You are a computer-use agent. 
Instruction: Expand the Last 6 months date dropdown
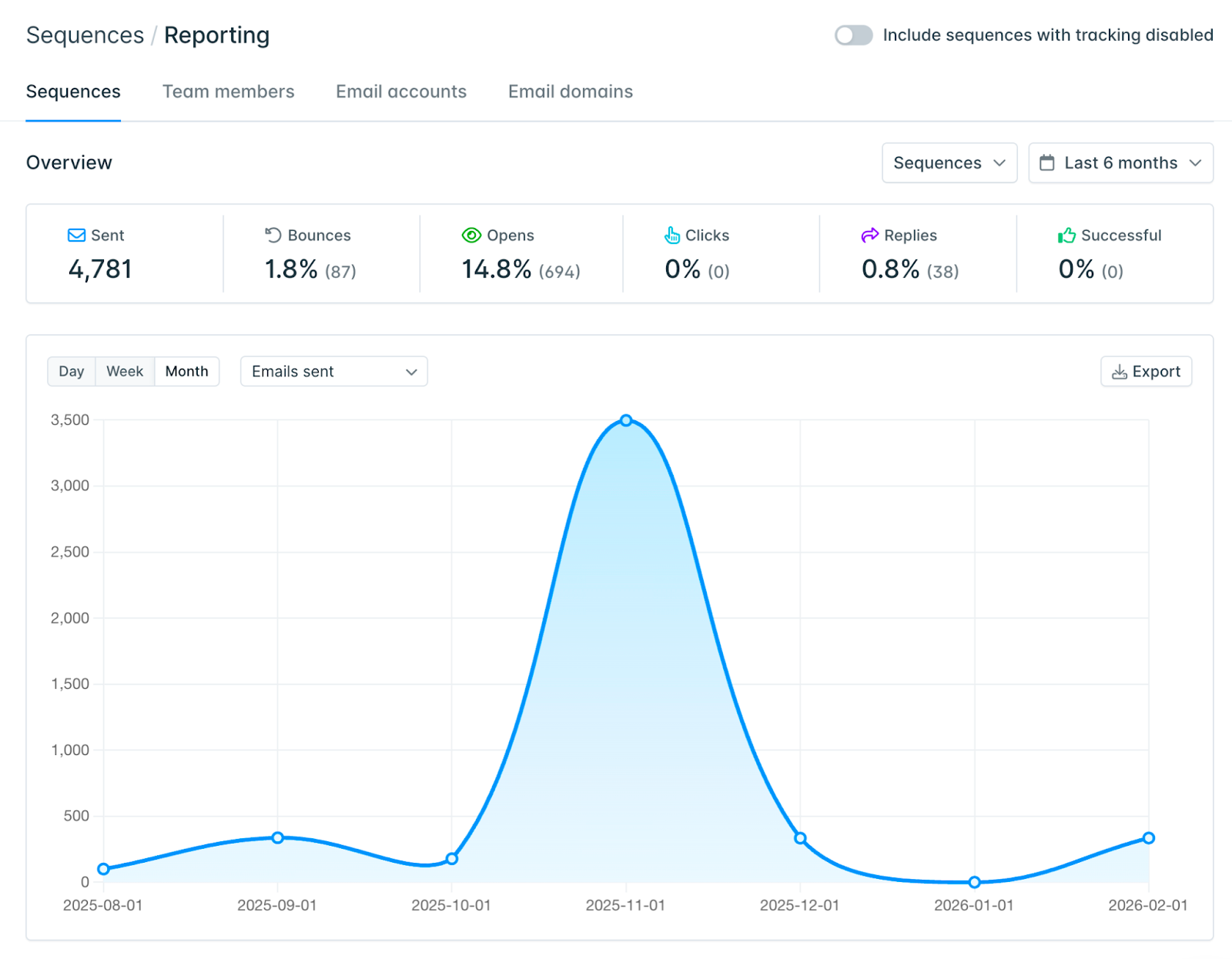coord(1120,163)
